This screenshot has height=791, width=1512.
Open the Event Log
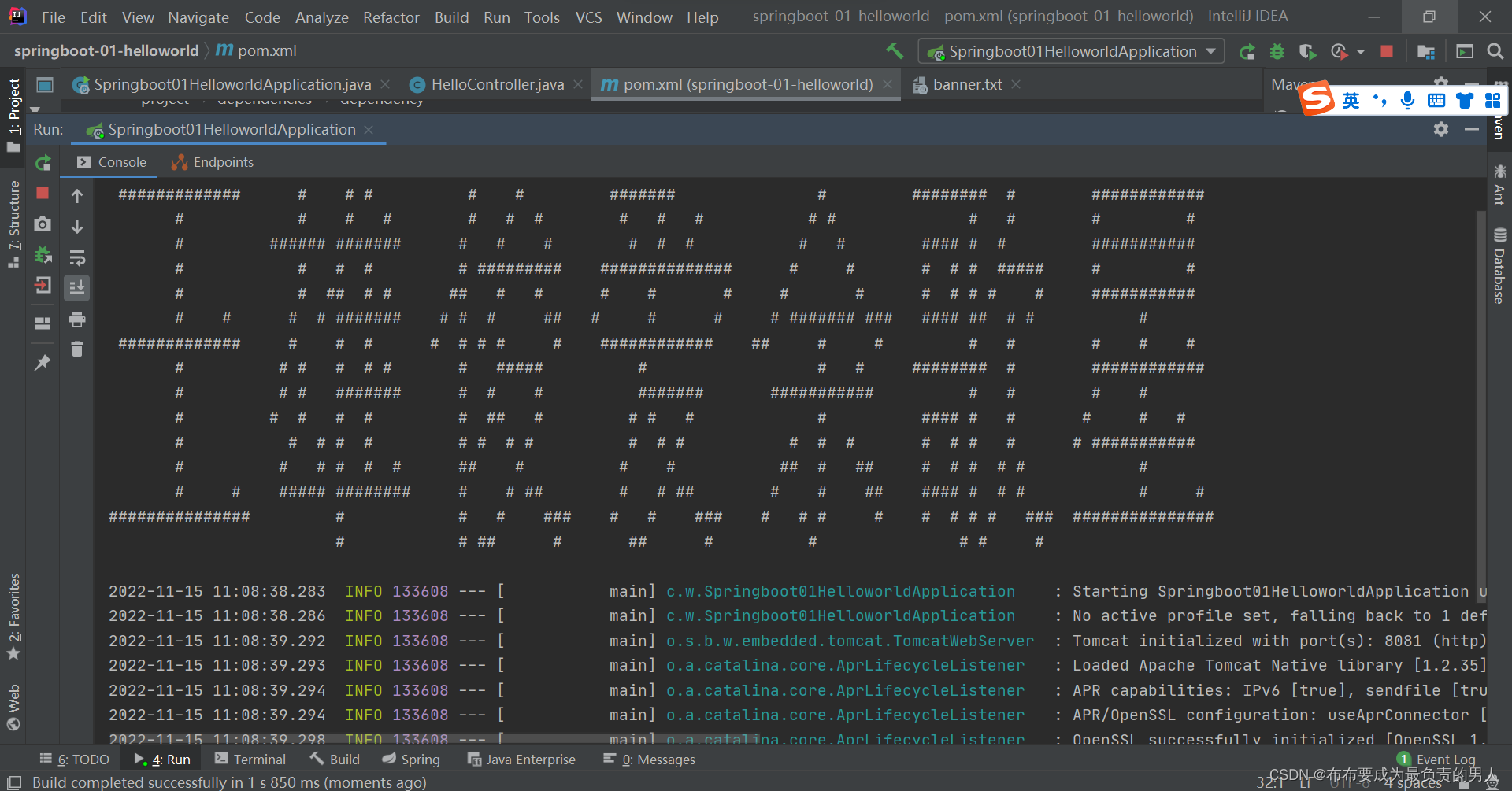[1436, 760]
